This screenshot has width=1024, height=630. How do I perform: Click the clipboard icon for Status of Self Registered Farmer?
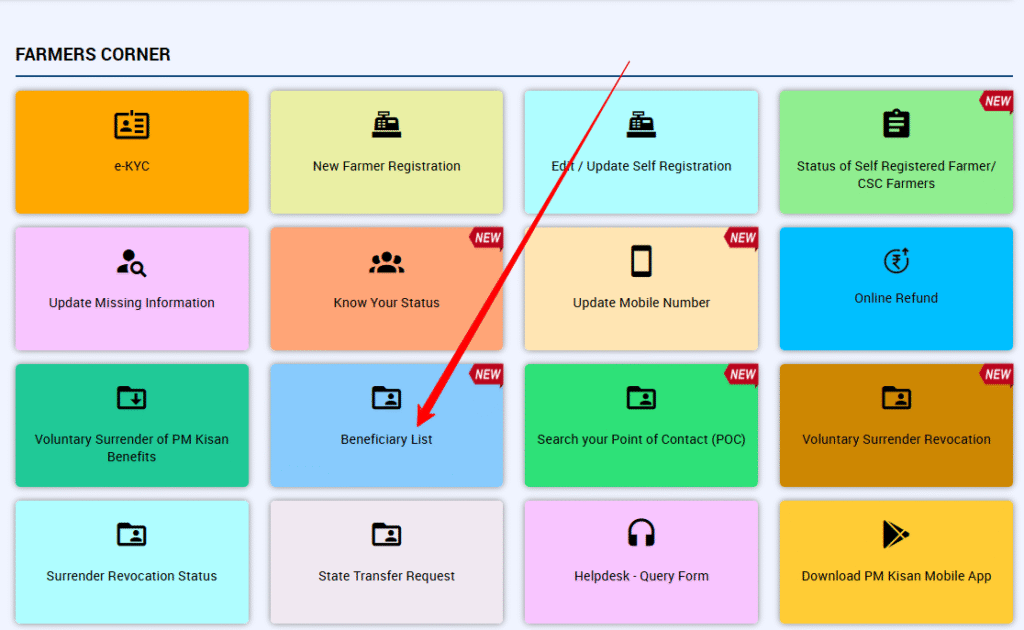click(896, 124)
